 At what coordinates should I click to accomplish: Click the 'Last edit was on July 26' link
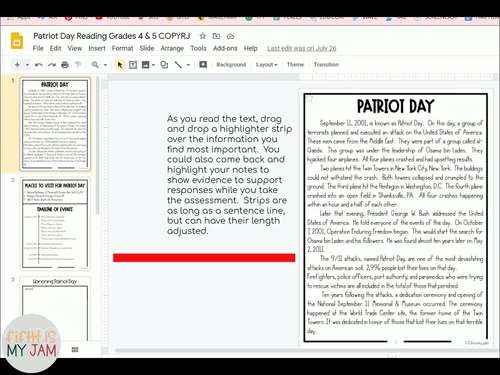301,49
